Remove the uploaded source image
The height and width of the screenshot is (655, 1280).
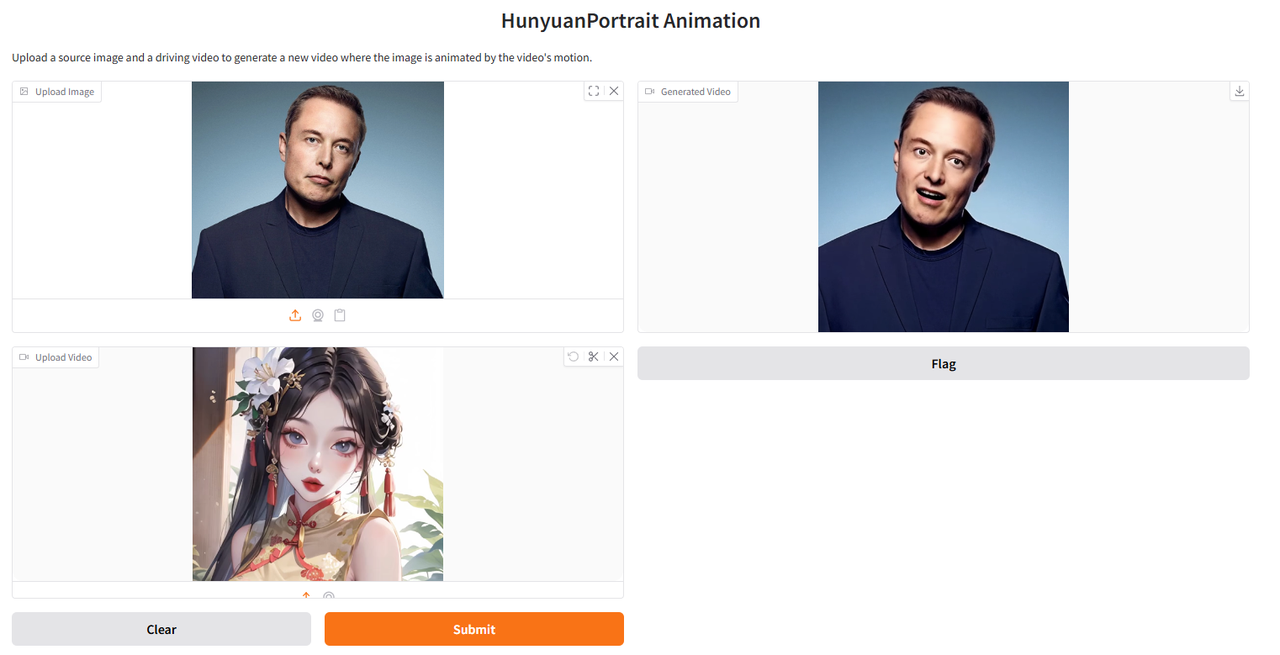click(x=614, y=91)
